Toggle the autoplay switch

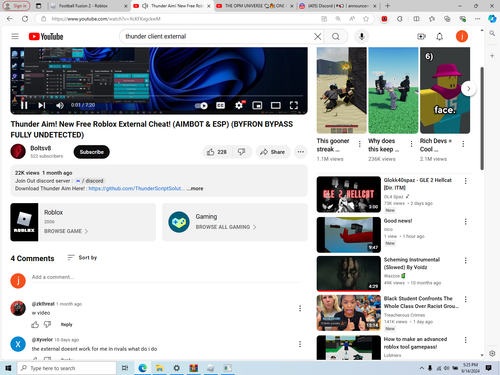[x=201, y=106]
